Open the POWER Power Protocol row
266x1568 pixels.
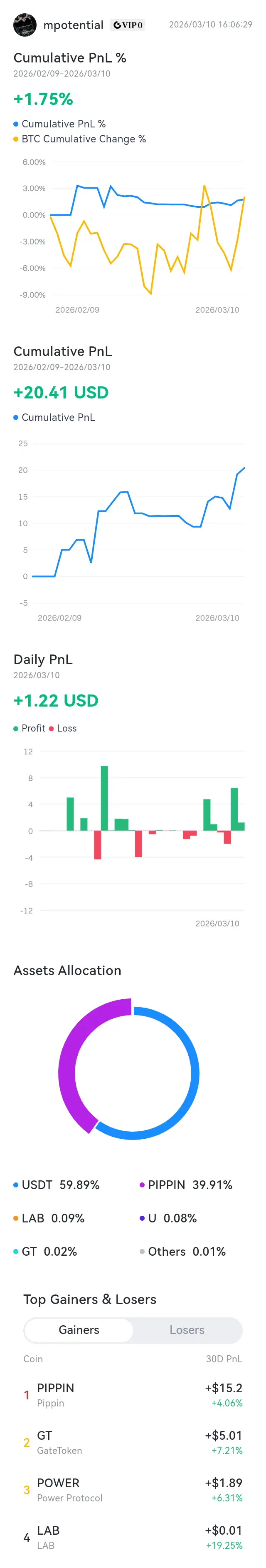(133, 1490)
